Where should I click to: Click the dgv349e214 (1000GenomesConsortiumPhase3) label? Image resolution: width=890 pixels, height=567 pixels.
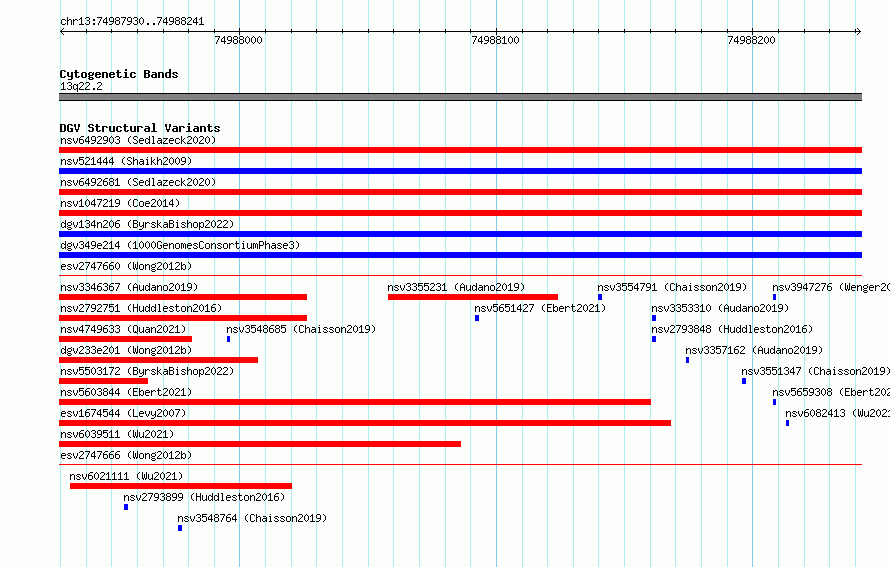(x=180, y=245)
